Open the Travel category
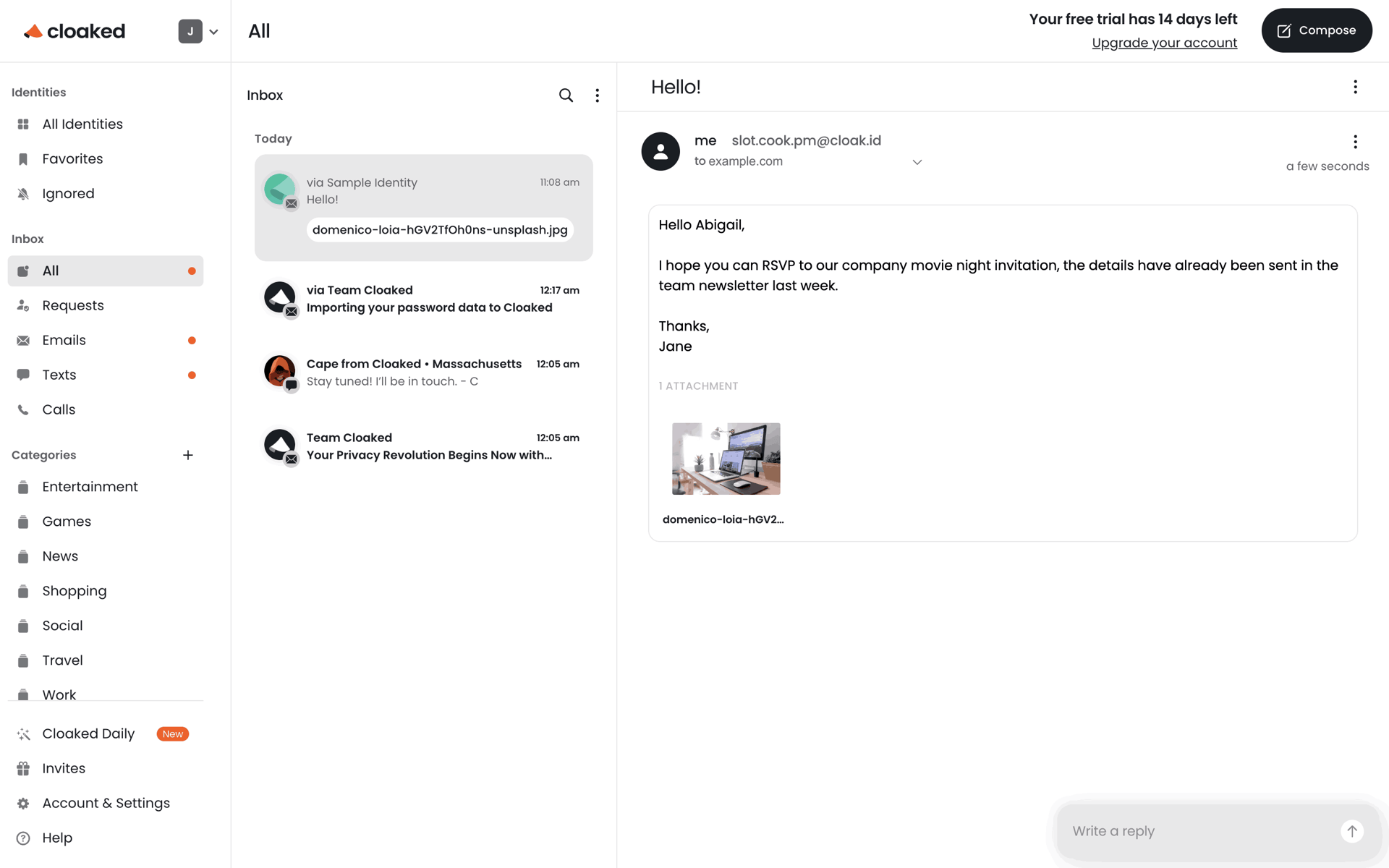This screenshot has height=868, width=1389. pyautogui.click(x=106, y=661)
